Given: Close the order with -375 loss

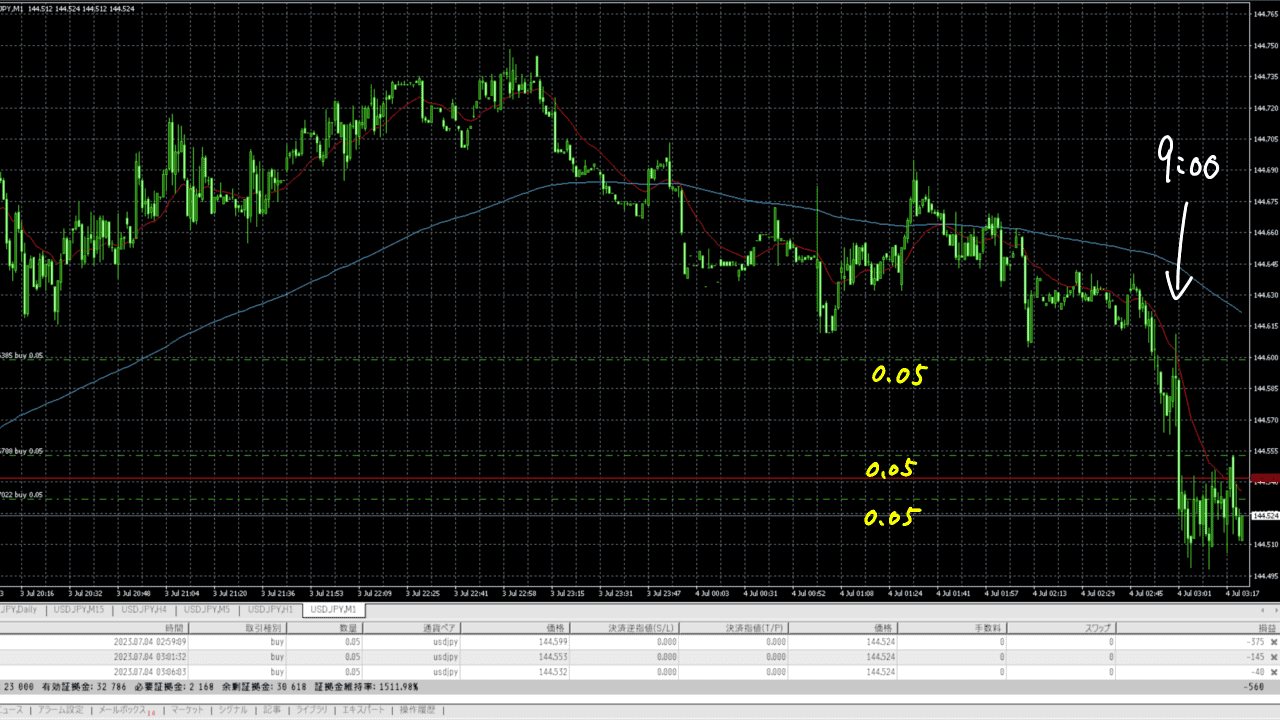Looking at the screenshot, I should tap(1273, 642).
